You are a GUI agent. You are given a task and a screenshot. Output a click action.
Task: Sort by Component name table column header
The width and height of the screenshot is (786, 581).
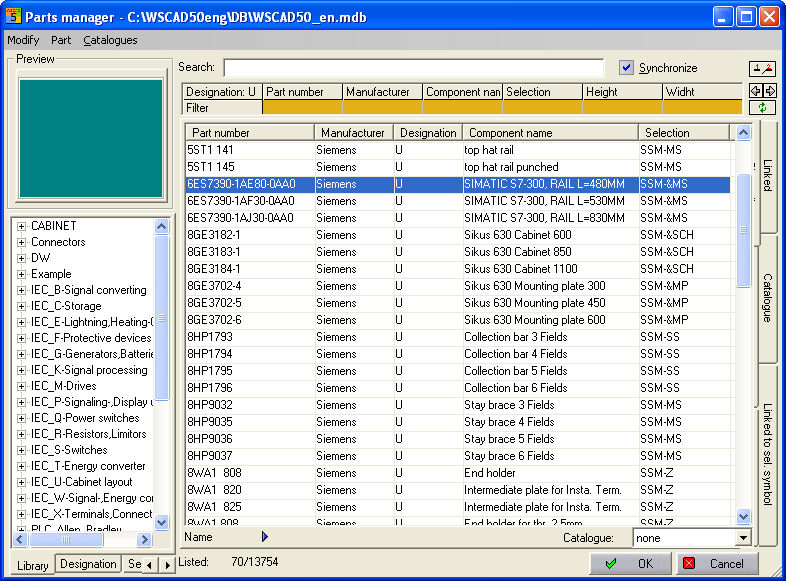(550, 133)
